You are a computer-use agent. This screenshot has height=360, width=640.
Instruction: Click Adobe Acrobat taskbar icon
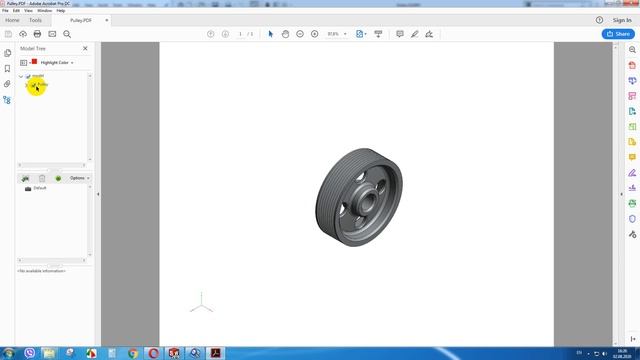click(x=216, y=353)
